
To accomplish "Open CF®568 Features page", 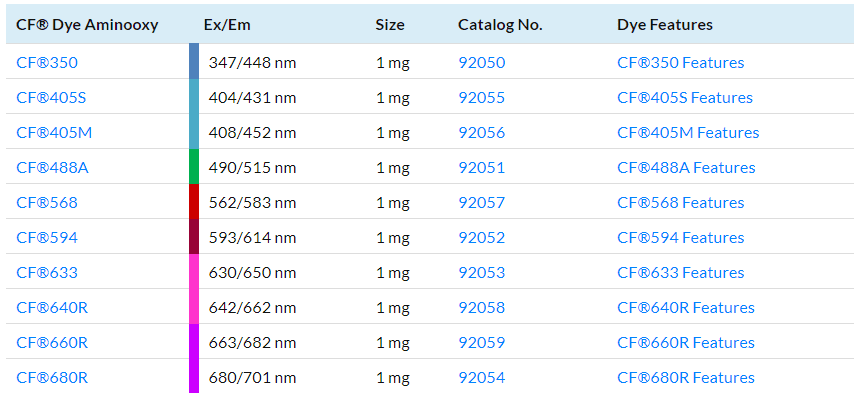I will (680, 203).
